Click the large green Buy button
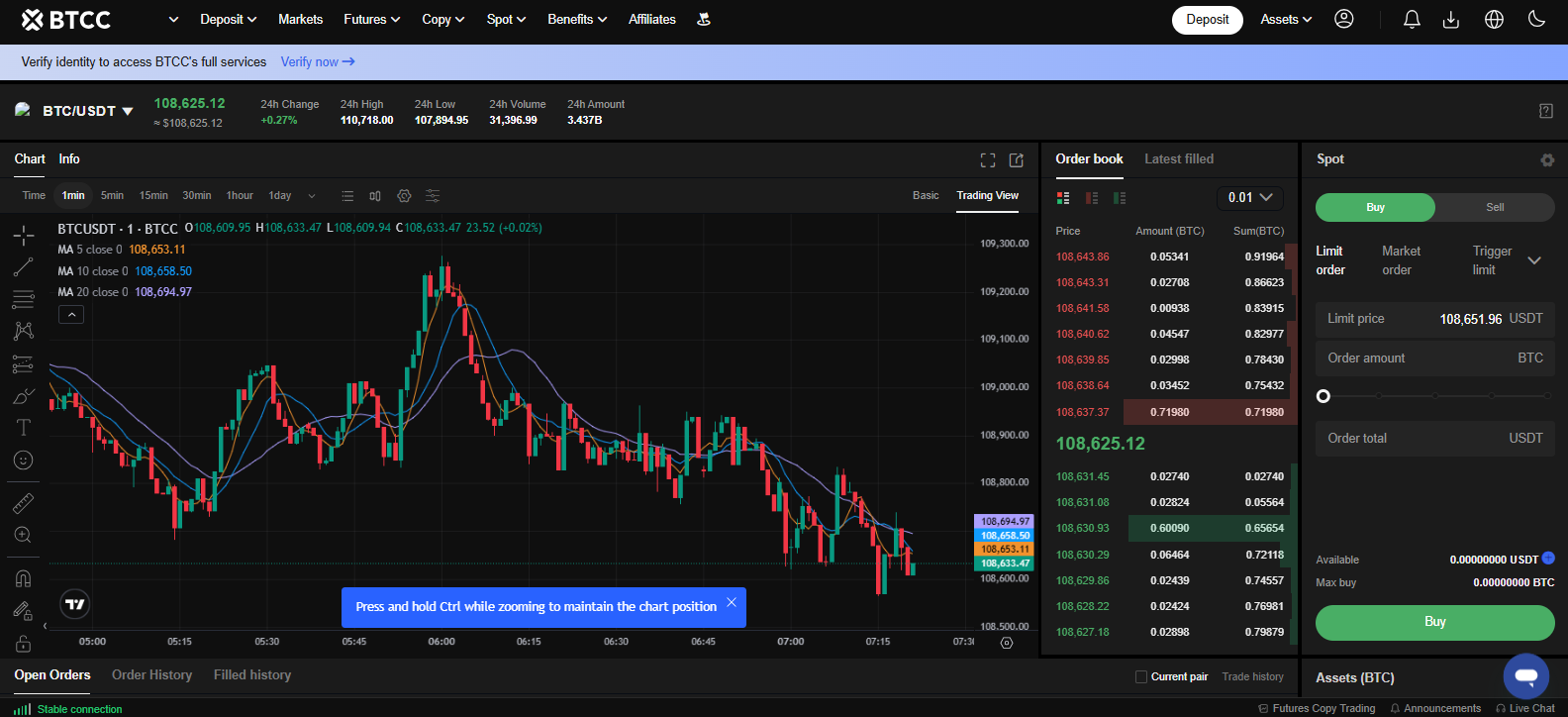This screenshot has width=1568, height=717. pos(1435,622)
